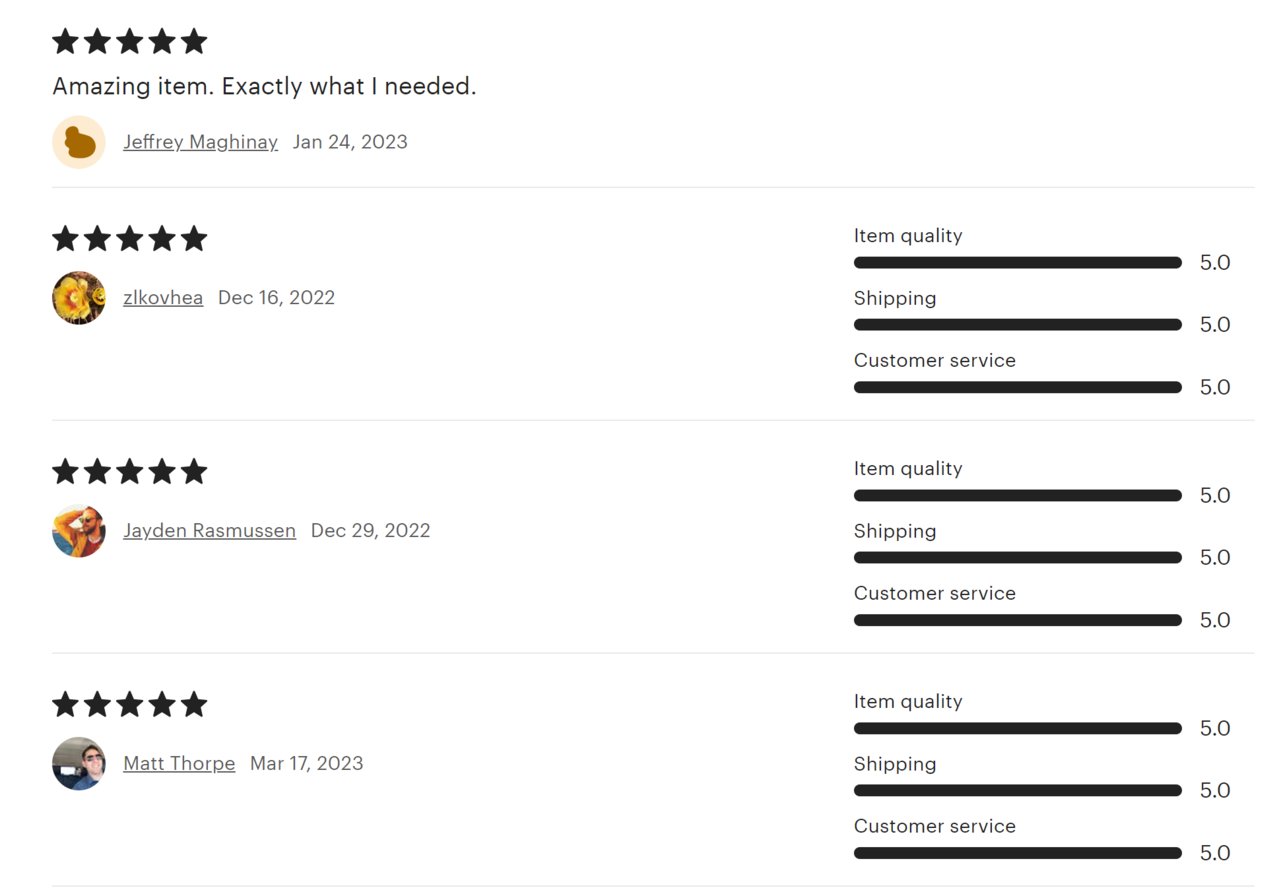Open Matt Thorpe's profile link
Screen dimensions: 1279x890
click(x=179, y=764)
